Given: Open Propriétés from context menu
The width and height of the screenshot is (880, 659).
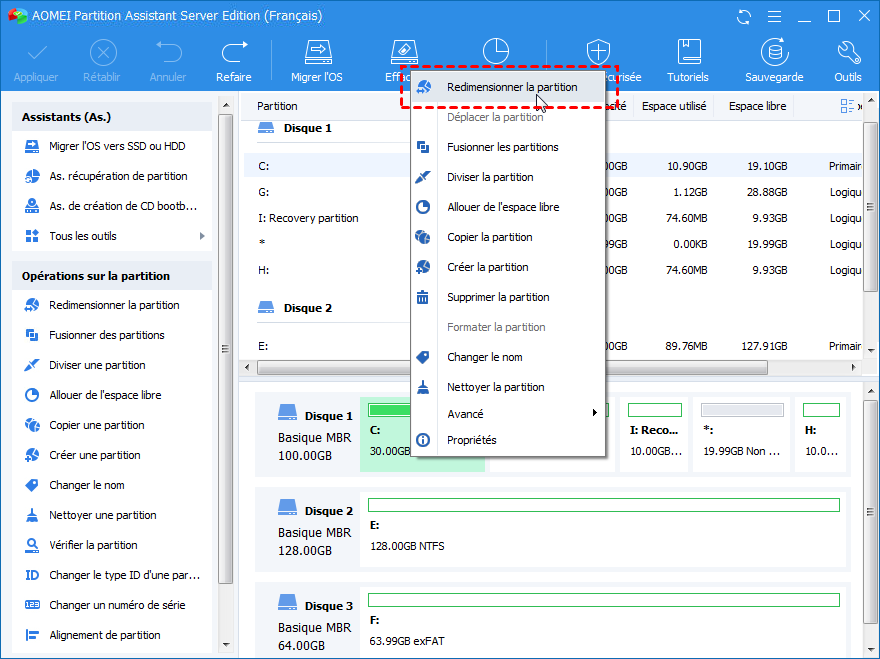Looking at the screenshot, I should [508, 440].
